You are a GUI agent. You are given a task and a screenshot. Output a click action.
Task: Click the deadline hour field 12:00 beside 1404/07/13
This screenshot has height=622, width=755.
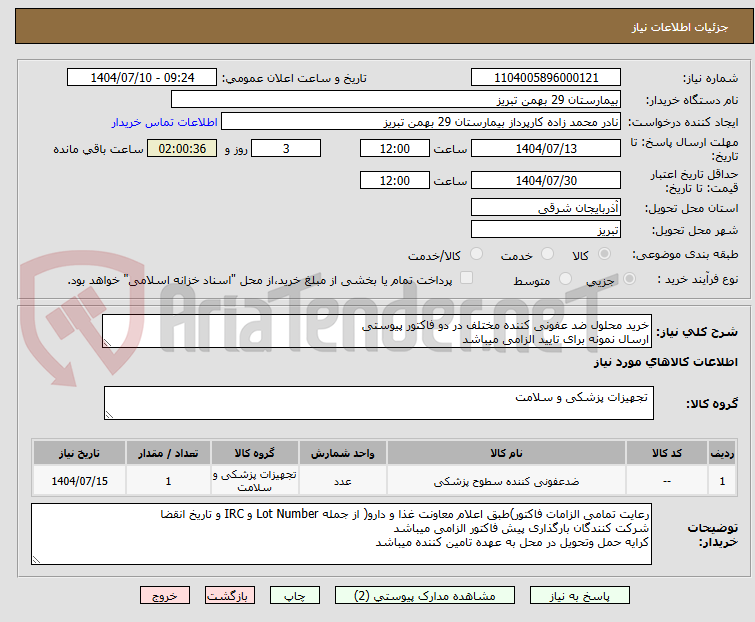[395, 148]
